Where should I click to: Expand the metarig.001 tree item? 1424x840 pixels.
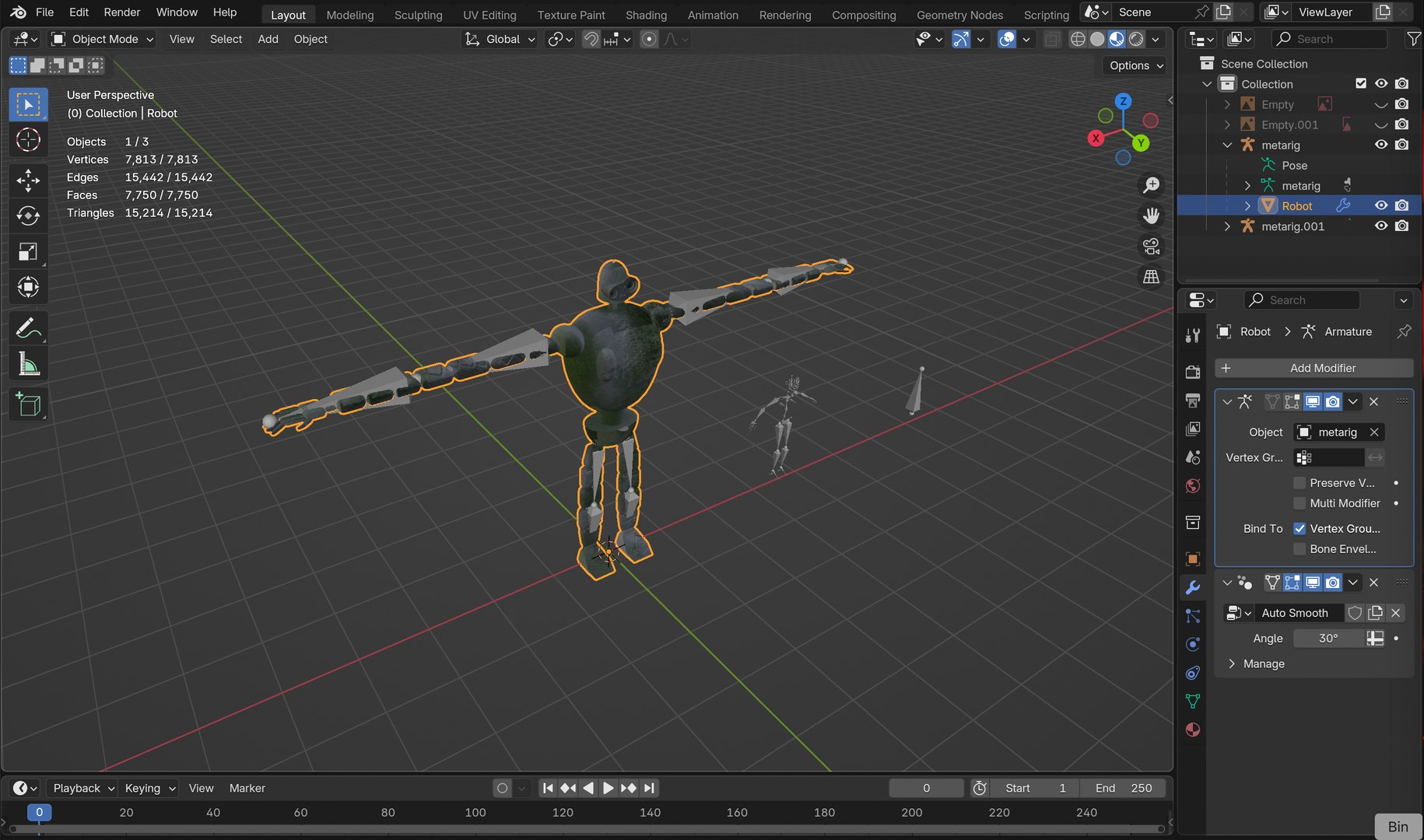click(x=1227, y=226)
